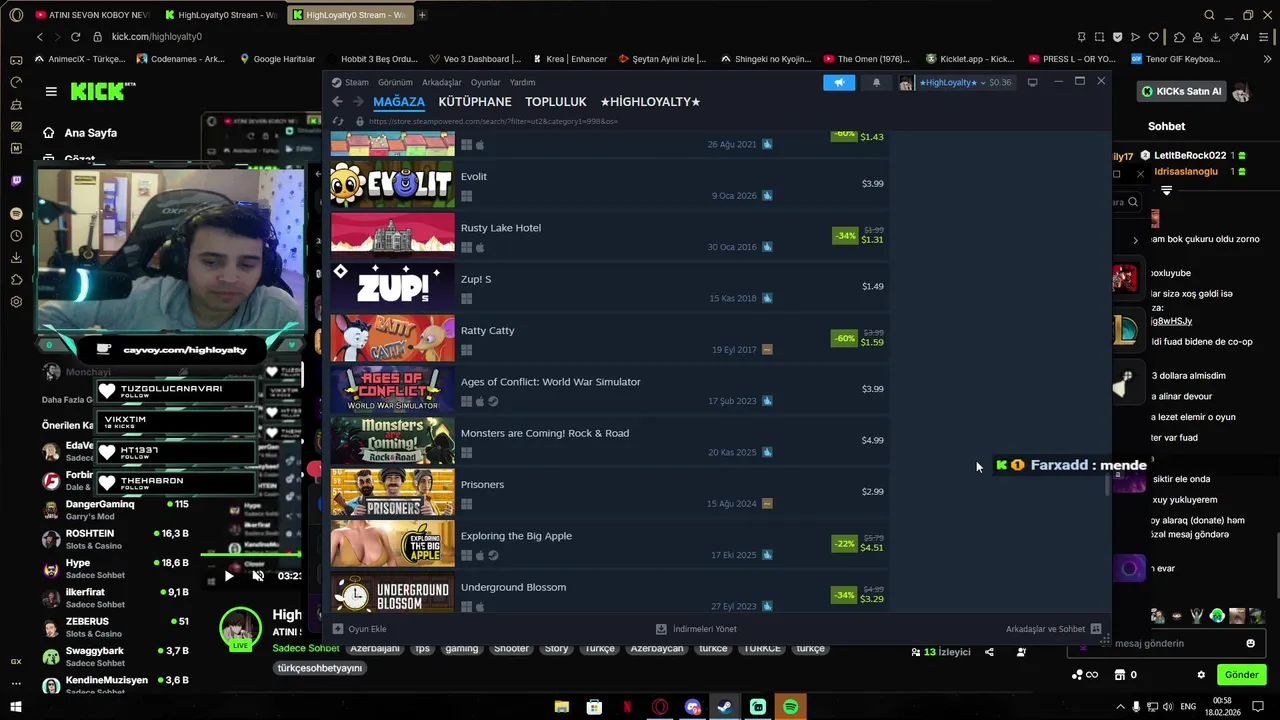The height and width of the screenshot is (720, 1280).
Task: Open Spotify from the Windows taskbar
Action: [x=791, y=707]
